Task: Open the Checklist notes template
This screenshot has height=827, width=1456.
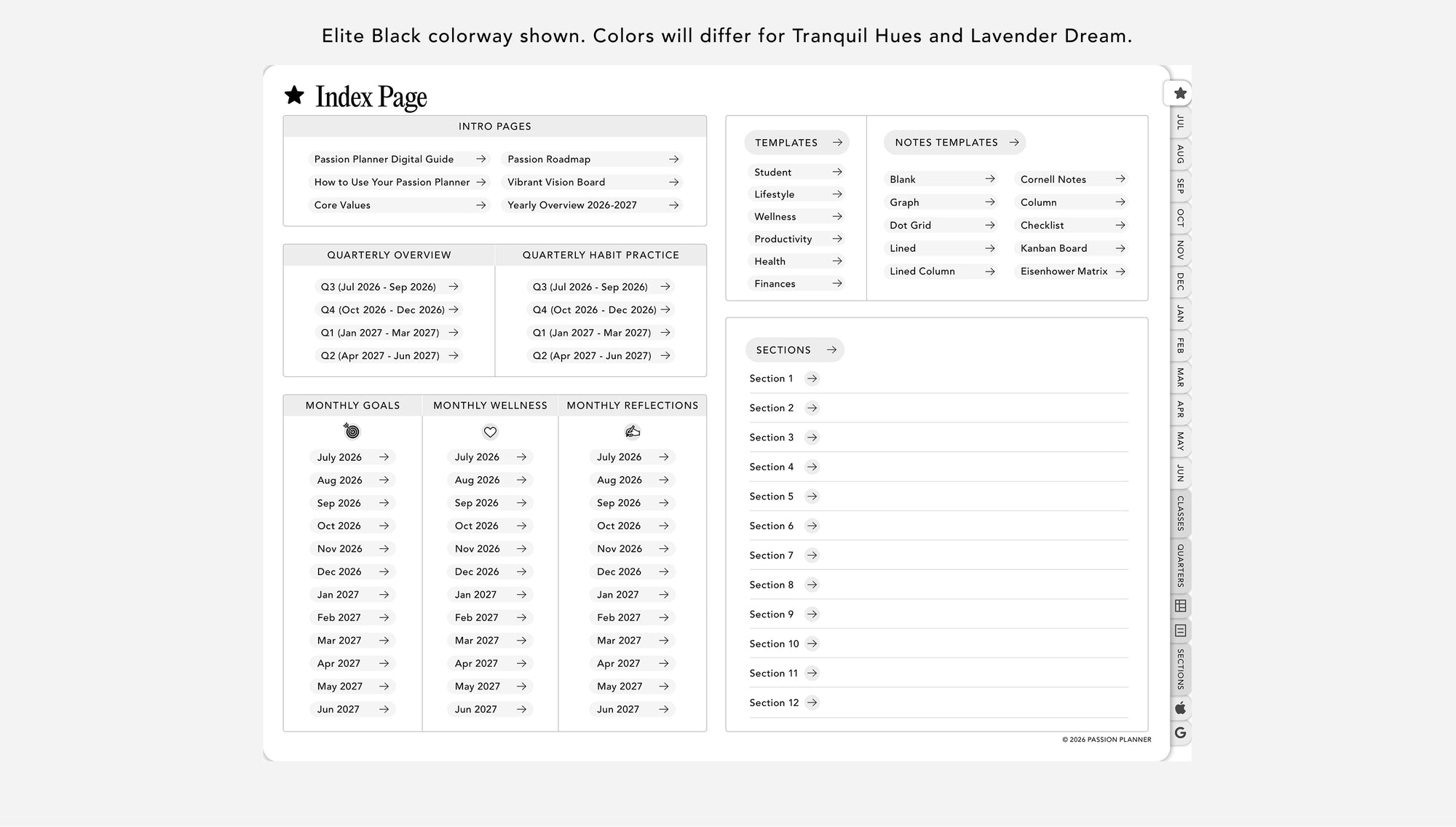Action: coord(1072,226)
